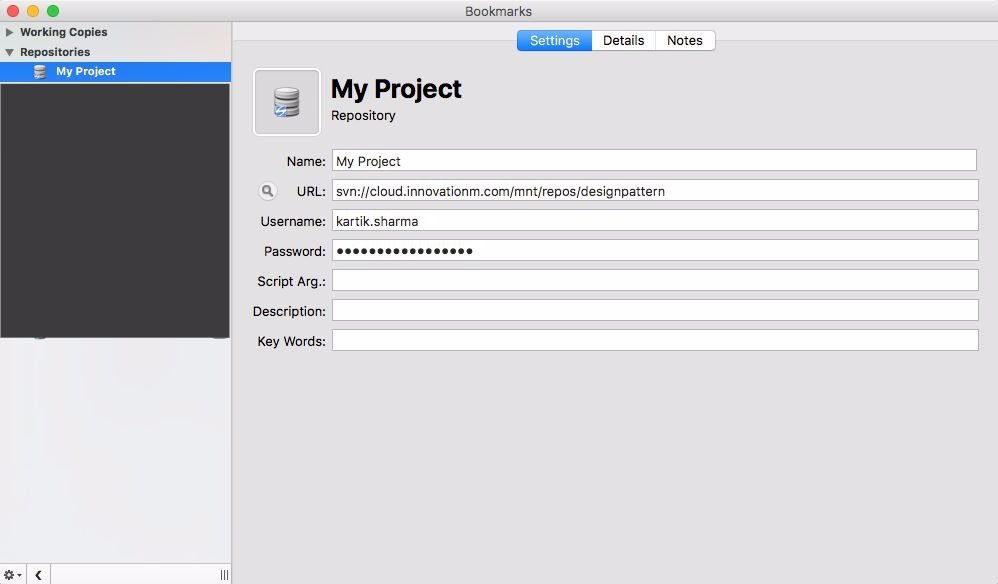Switch to the Details tab
Viewport: 998px width, 584px height.
point(623,41)
